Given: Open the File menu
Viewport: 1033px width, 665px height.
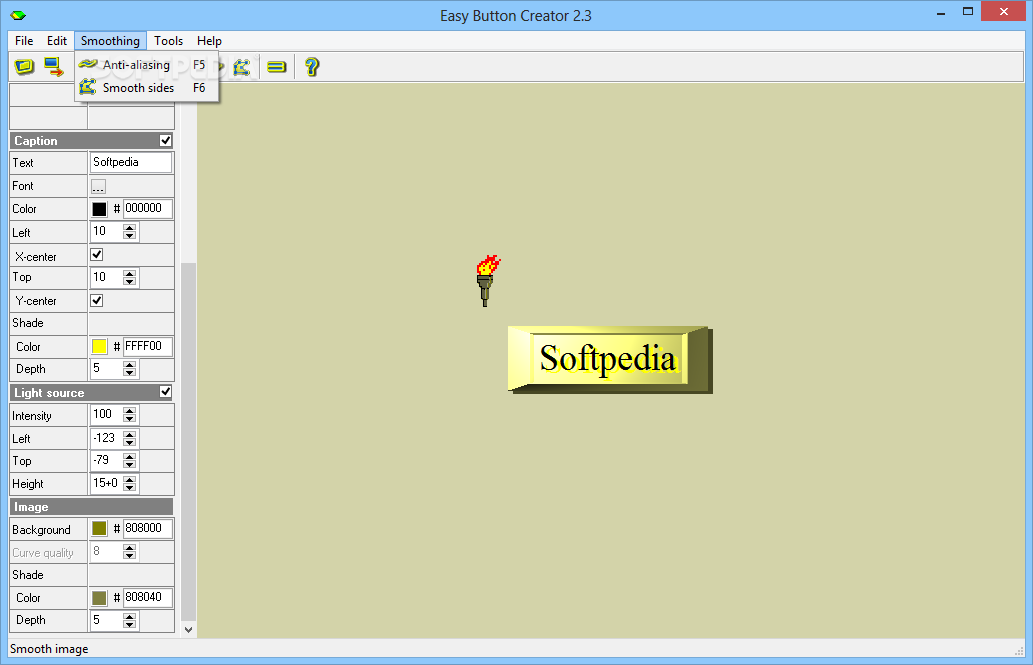Looking at the screenshot, I should coord(24,41).
